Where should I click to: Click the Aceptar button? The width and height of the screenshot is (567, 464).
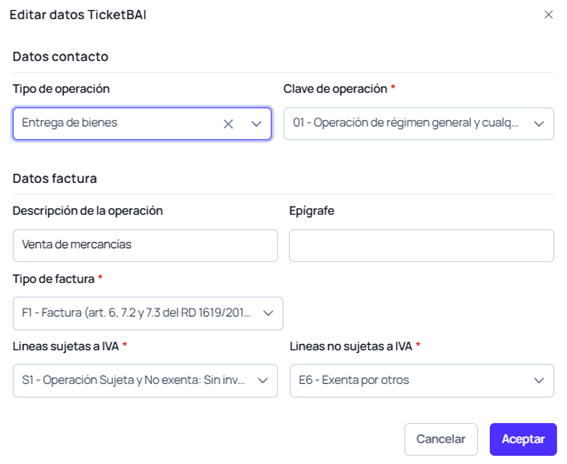[x=523, y=439]
